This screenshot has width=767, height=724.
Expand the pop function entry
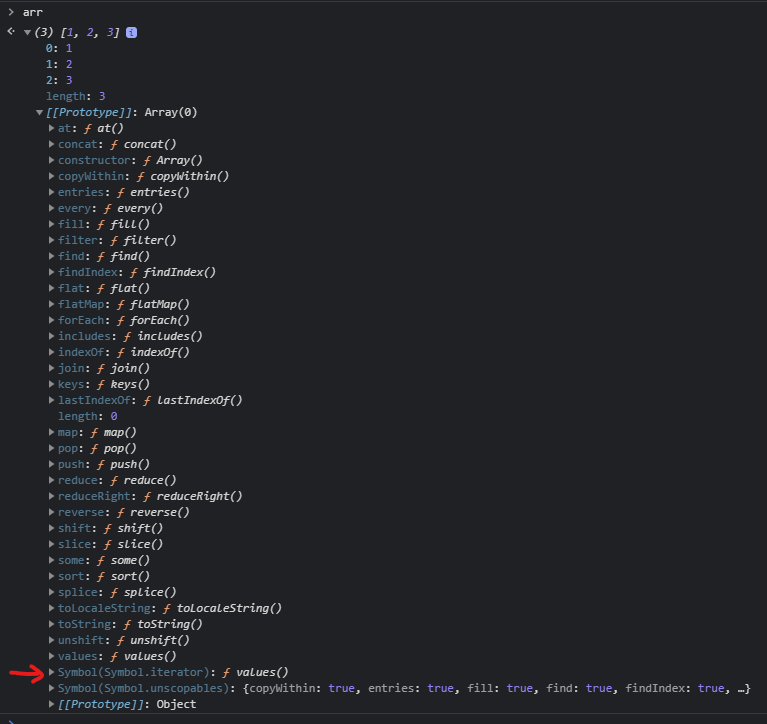click(51, 449)
